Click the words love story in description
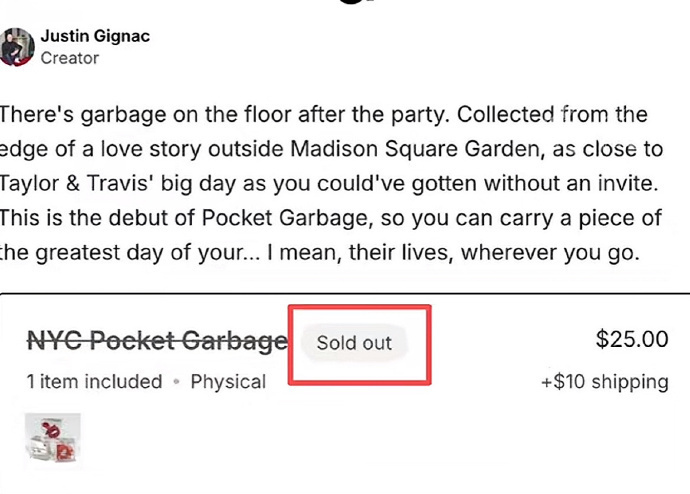 pos(150,149)
